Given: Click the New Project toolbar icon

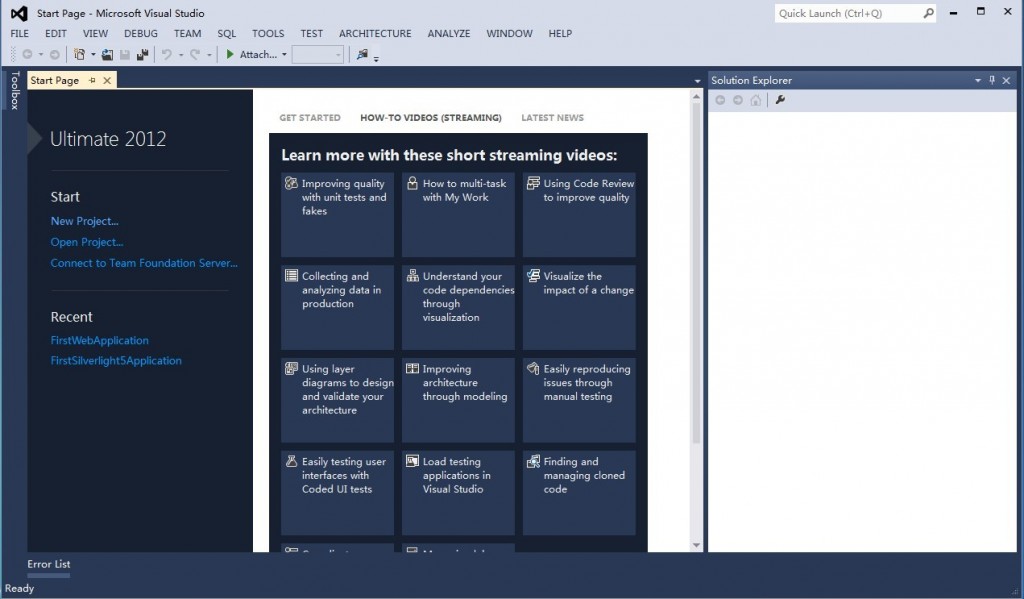Looking at the screenshot, I should point(79,55).
